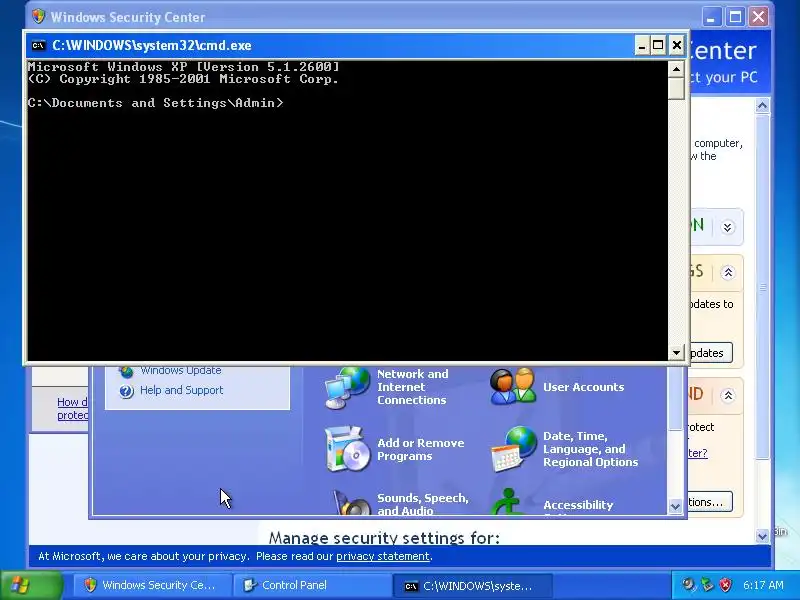Click the cmd window scrollbar thumb

coord(676,89)
